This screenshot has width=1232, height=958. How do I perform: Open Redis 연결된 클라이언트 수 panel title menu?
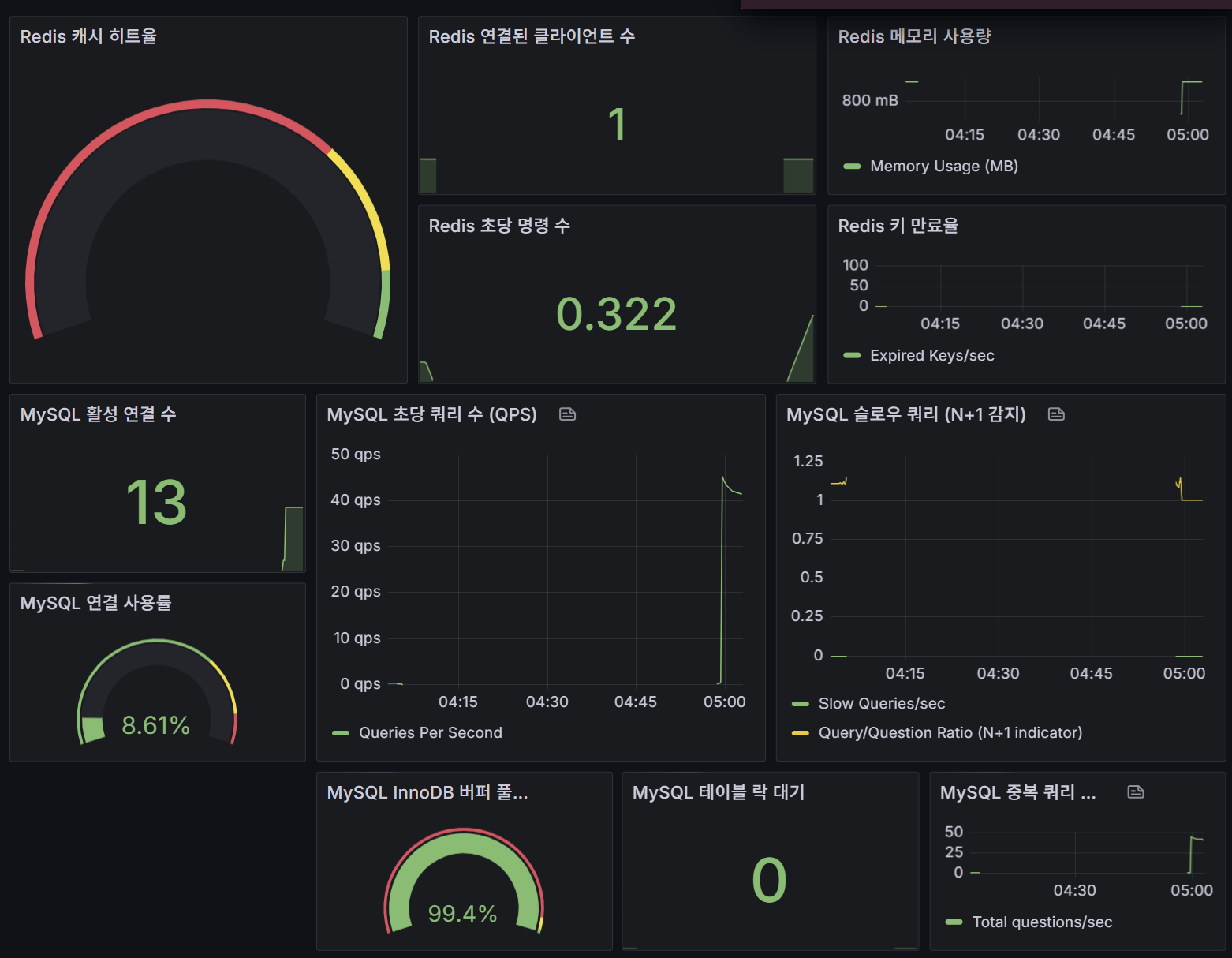pos(531,36)
